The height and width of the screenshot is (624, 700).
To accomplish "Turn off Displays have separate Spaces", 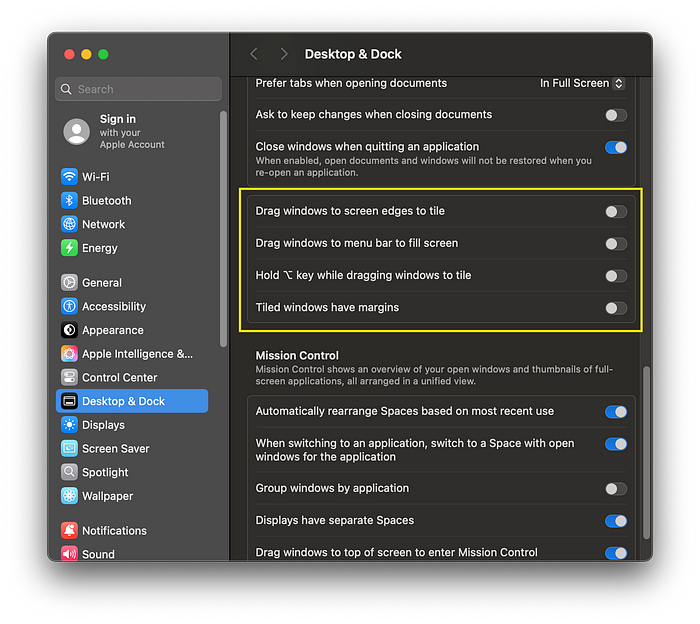I will (x=616, y=521).
